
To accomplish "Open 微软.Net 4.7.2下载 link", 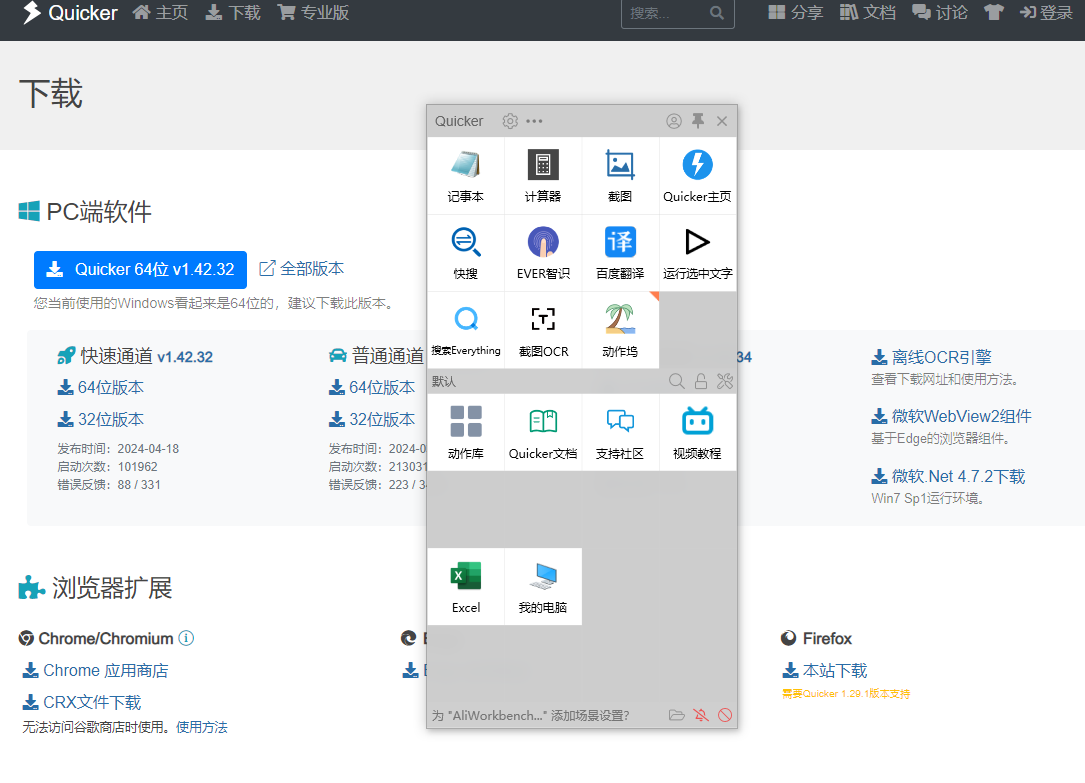I will click(948, 476).
